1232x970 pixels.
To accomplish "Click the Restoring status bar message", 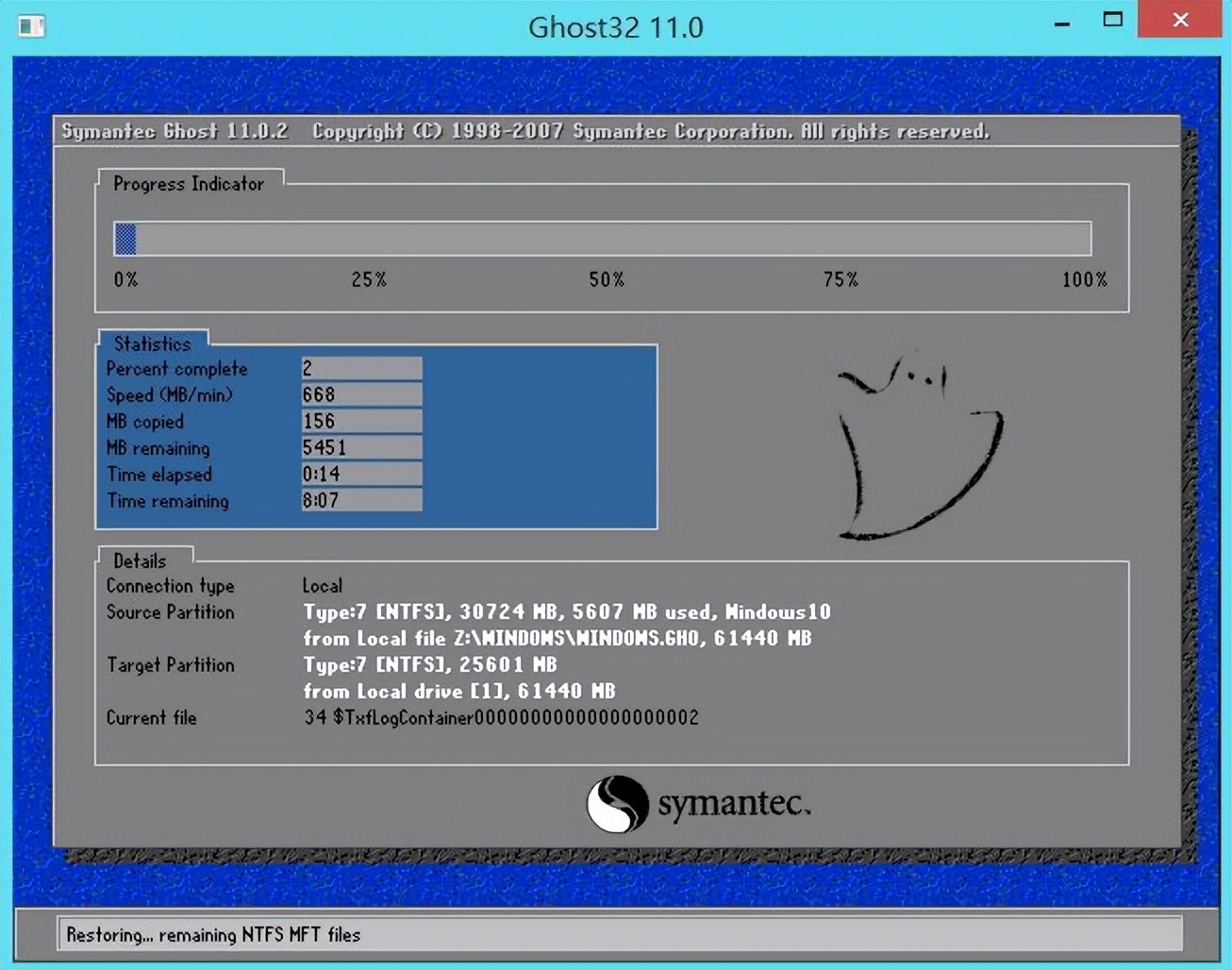I will coord(213,934).
